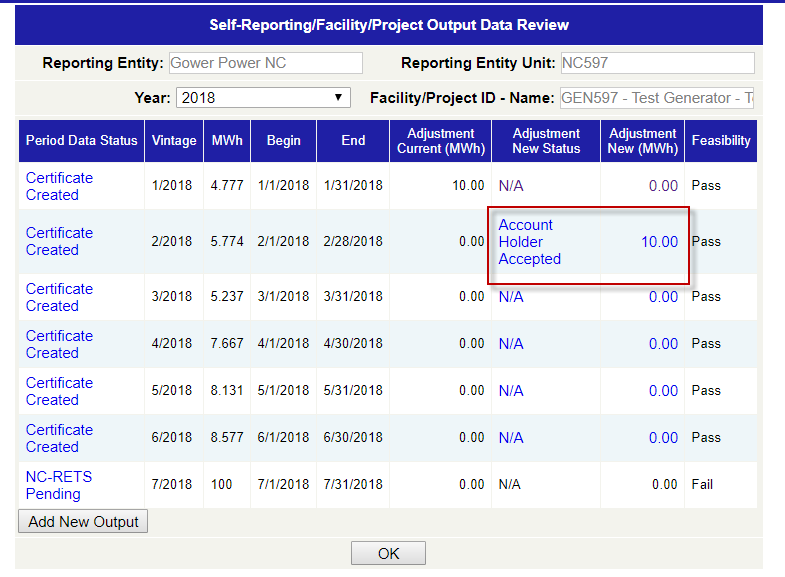Open Certificate Created link for vintage 5/2018
The height and width of the screenshot is (577, 785).
pyautogui.click(x=59, y=391)
